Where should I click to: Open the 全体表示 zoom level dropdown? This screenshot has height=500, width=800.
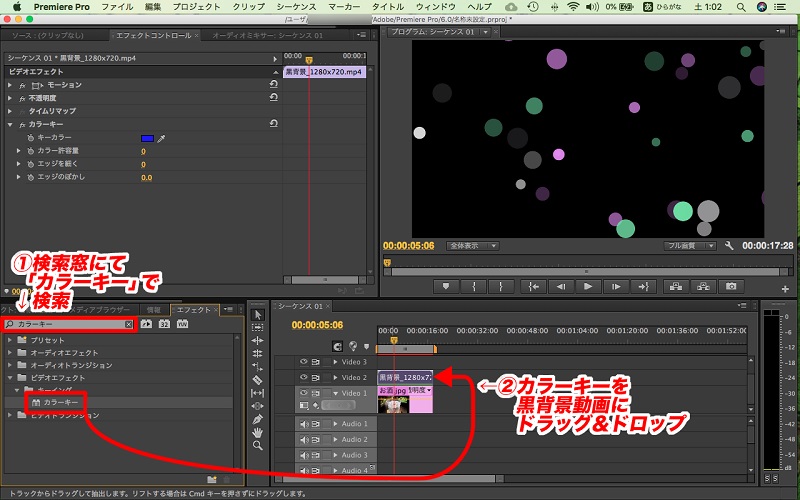pos(472,246)
